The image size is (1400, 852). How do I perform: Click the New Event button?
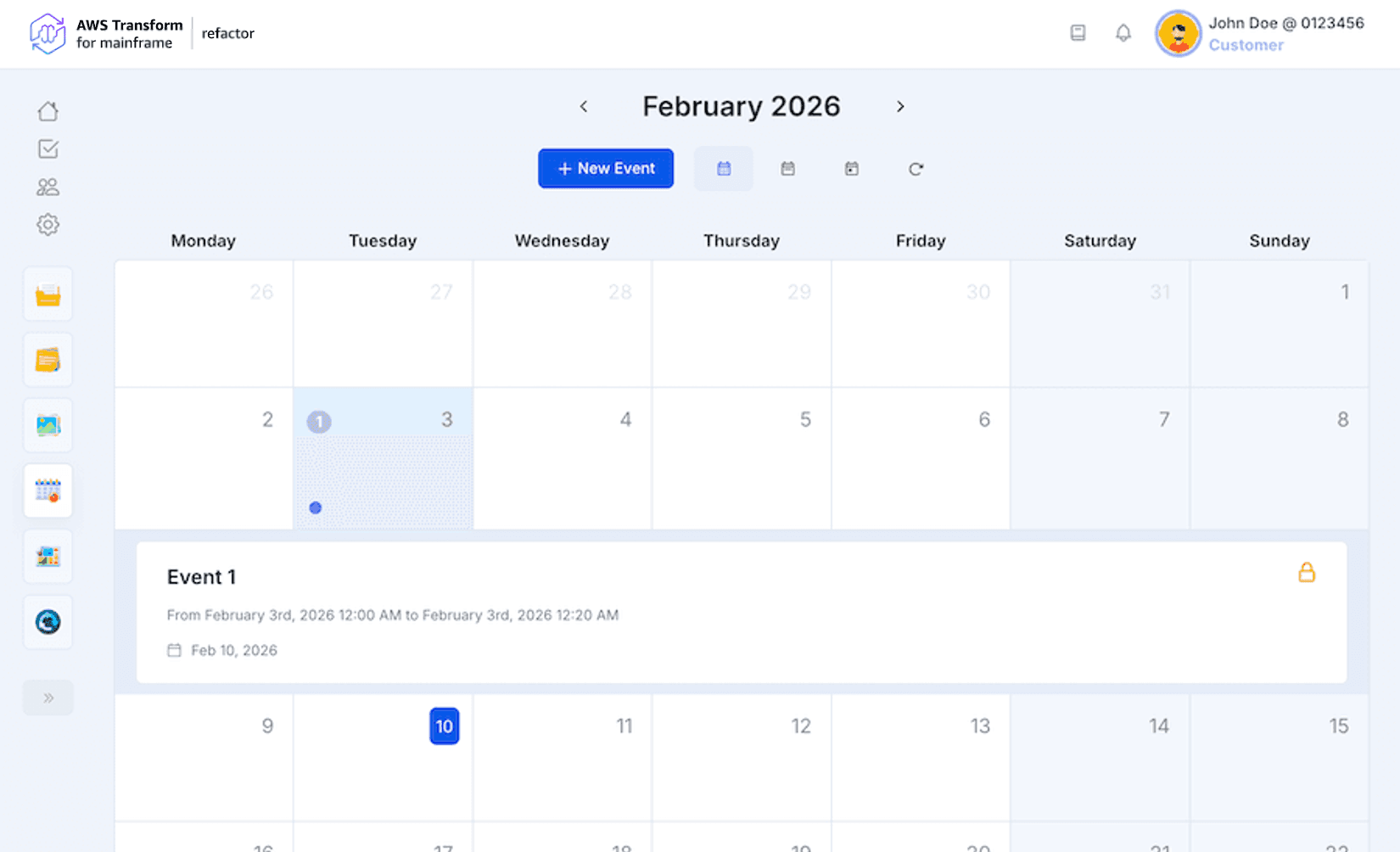click(606, 169)
